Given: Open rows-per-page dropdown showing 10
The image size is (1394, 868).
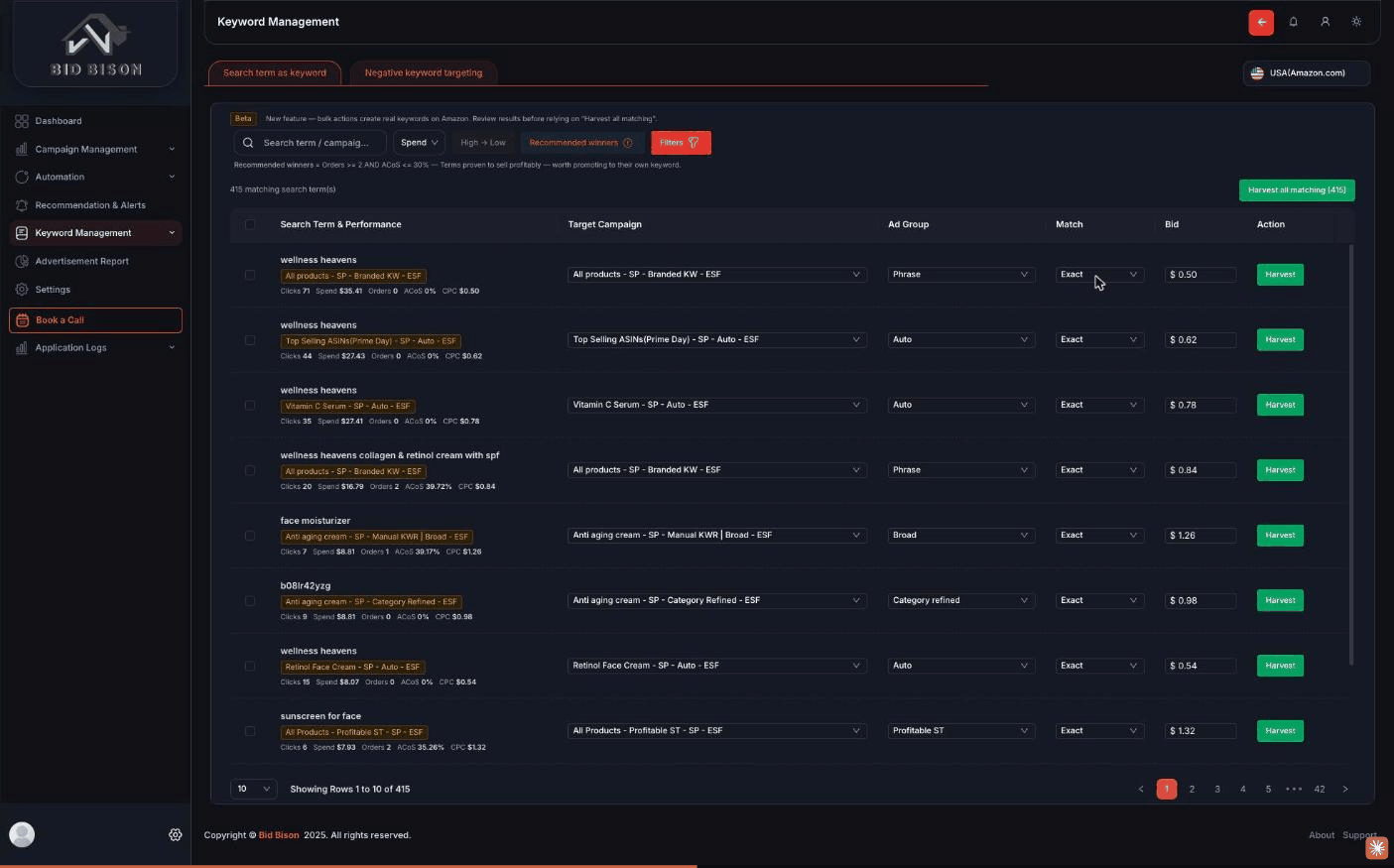Looking at the screenshot, I should [253, 790].
